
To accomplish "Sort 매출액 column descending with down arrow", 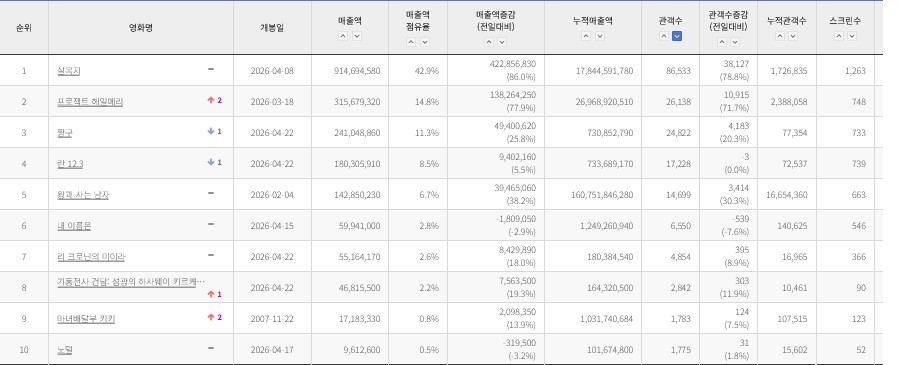I will tap(357, 36).
